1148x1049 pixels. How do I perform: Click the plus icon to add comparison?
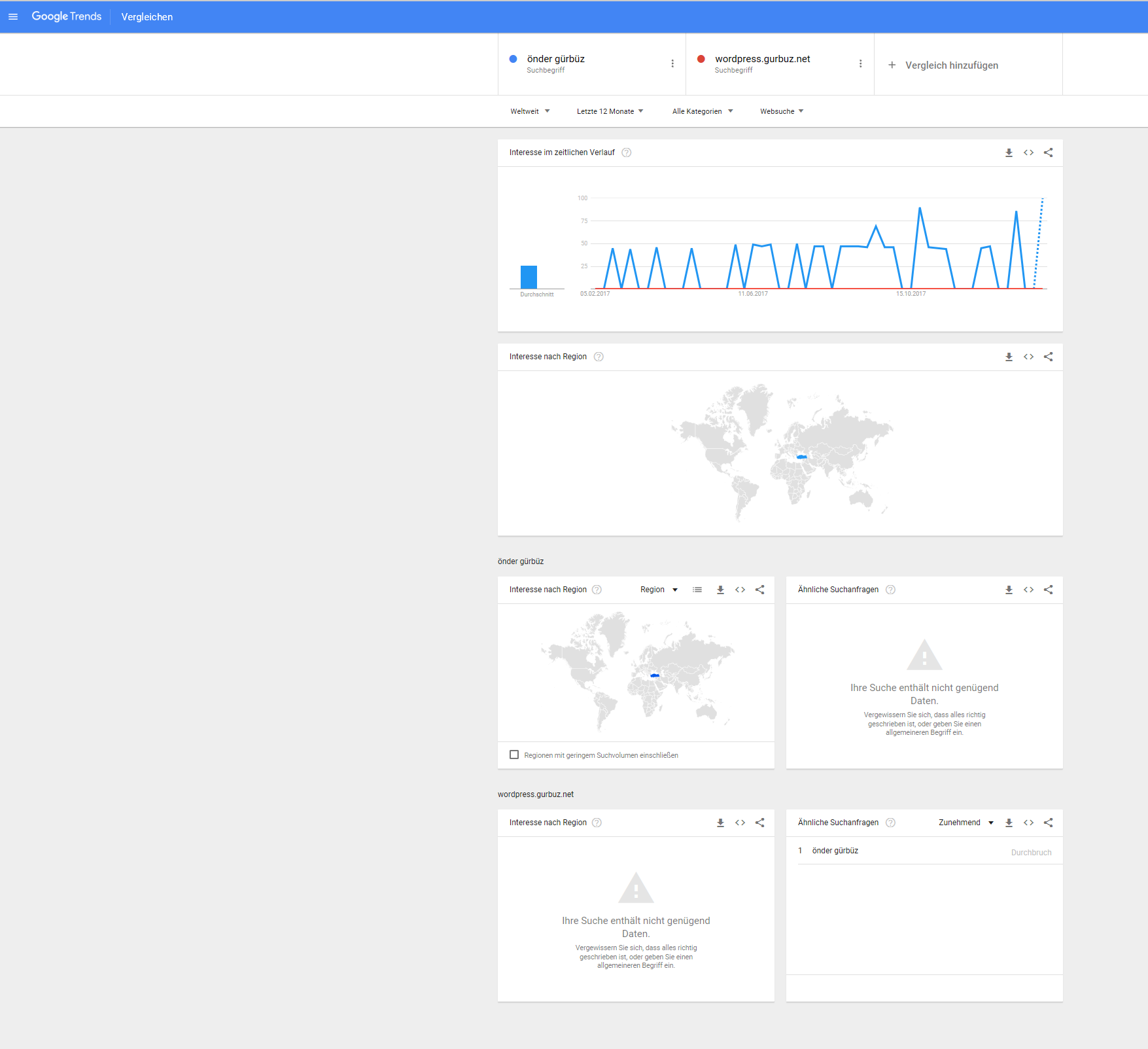click(x=892, y=65)
